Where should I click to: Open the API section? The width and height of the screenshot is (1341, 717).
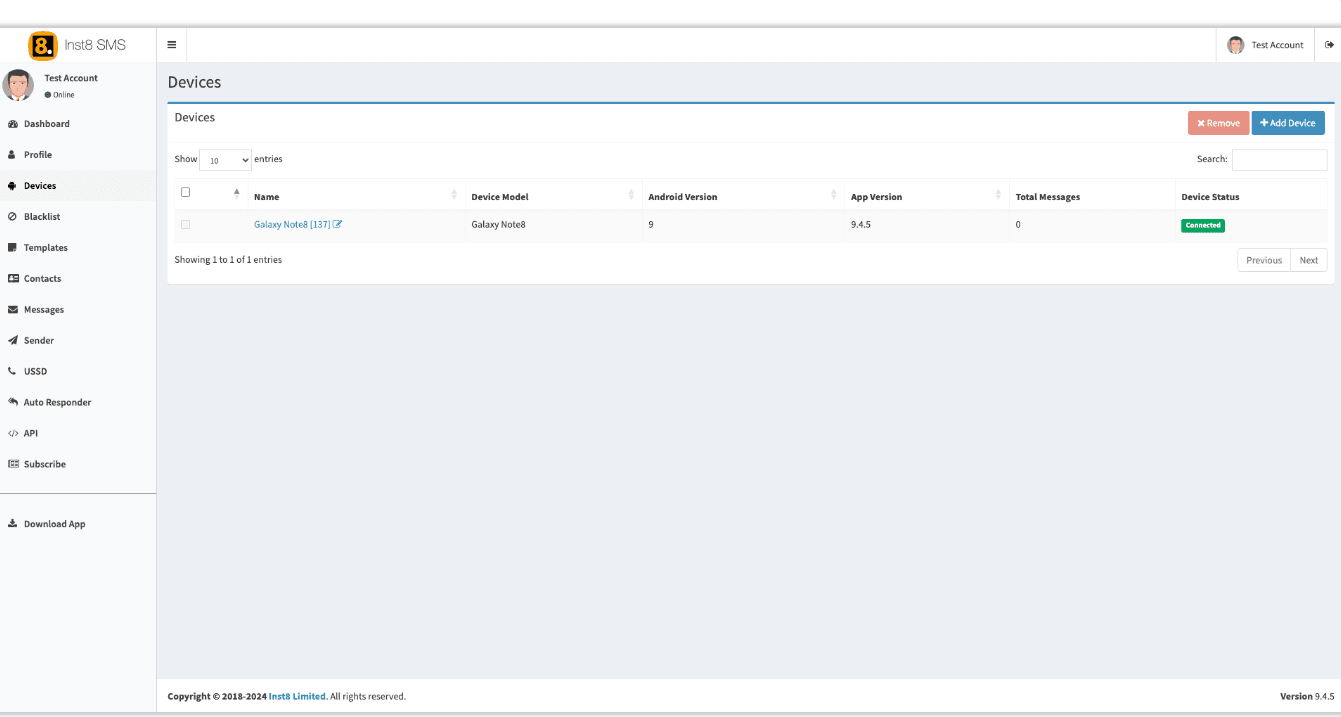pos(78,433)
